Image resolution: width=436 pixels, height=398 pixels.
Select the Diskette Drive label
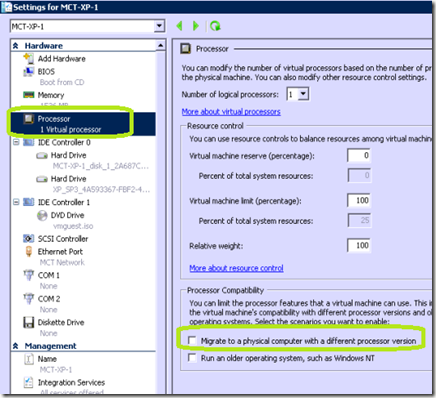pos(61,322)
